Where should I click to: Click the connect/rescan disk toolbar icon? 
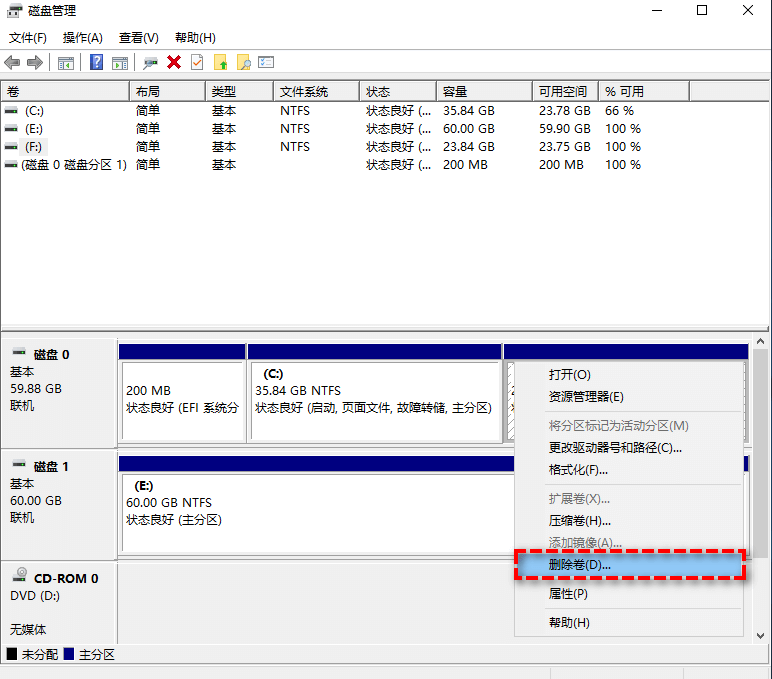(150, 63)
